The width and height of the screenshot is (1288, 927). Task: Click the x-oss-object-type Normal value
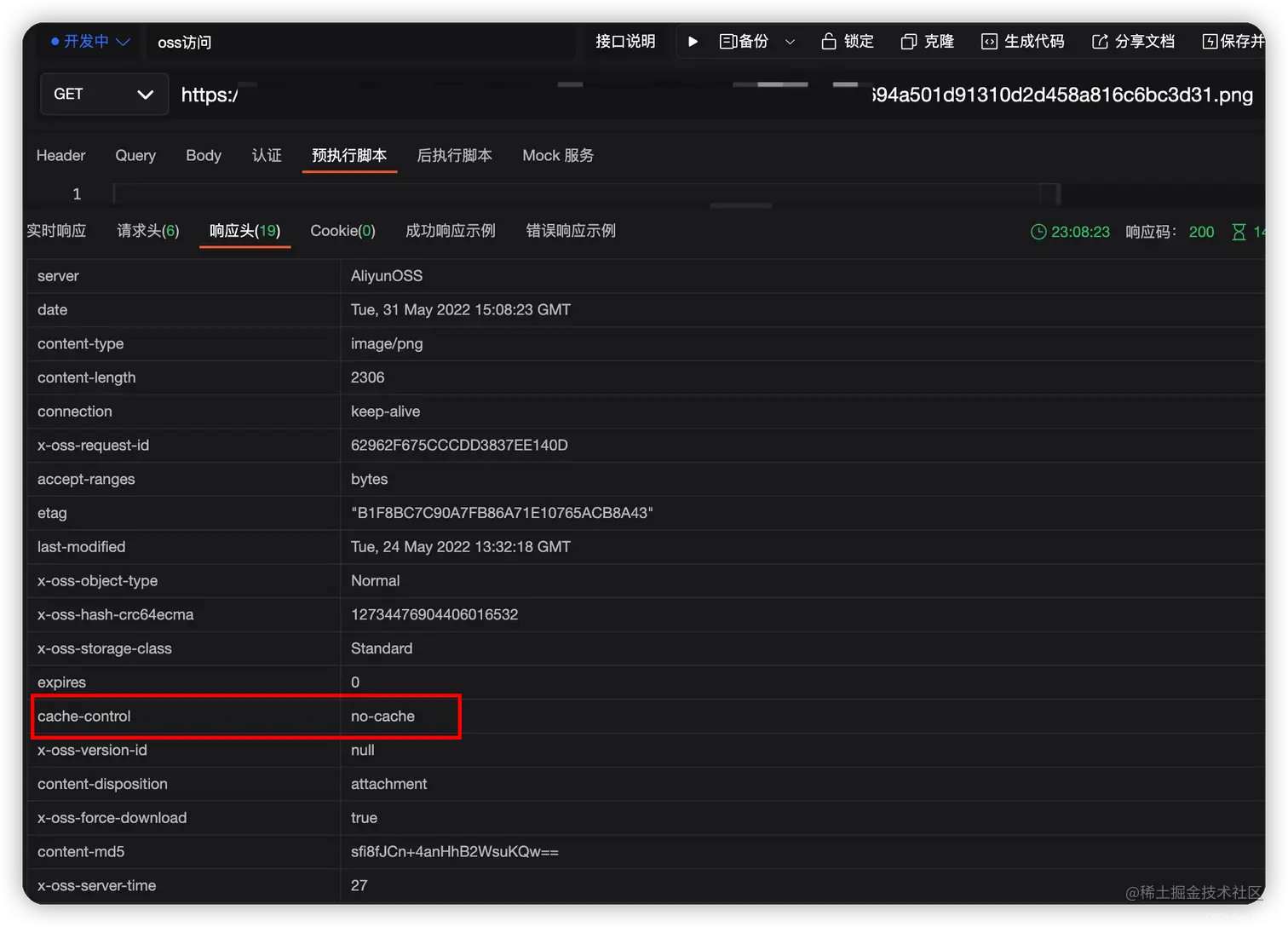click(375, 581)
